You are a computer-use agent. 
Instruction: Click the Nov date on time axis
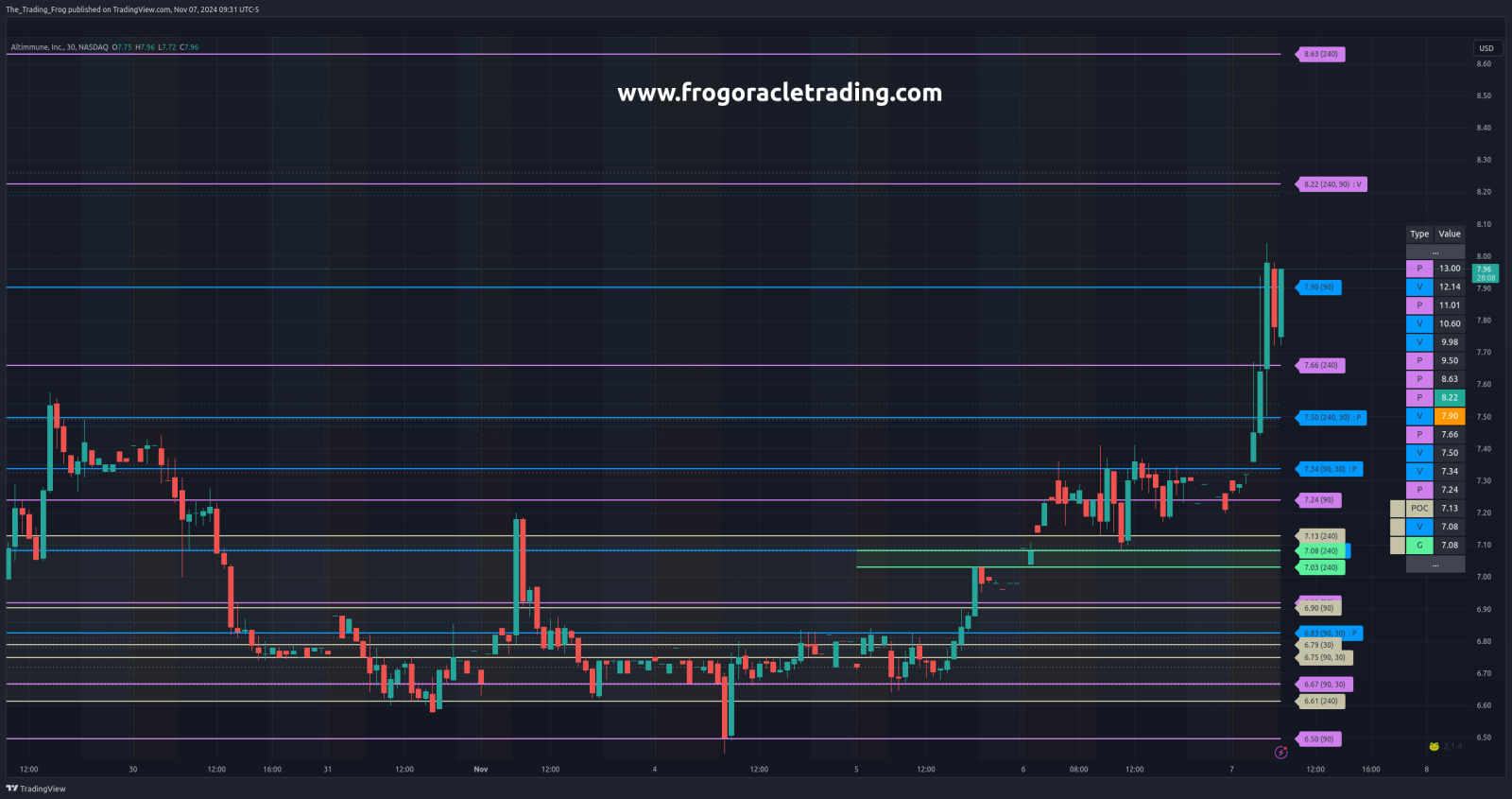tap(481, 770)
